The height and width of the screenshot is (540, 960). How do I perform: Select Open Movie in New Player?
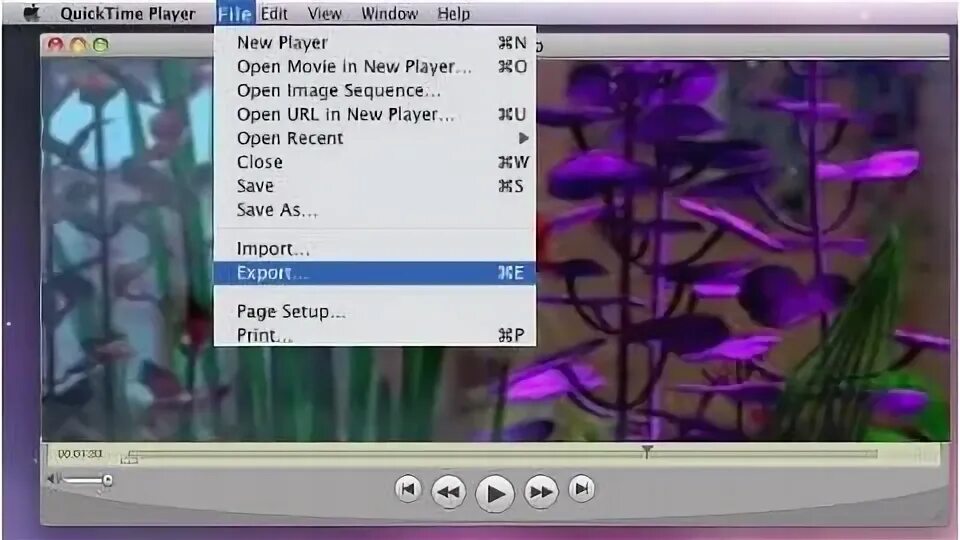click(x=375, y=66)
